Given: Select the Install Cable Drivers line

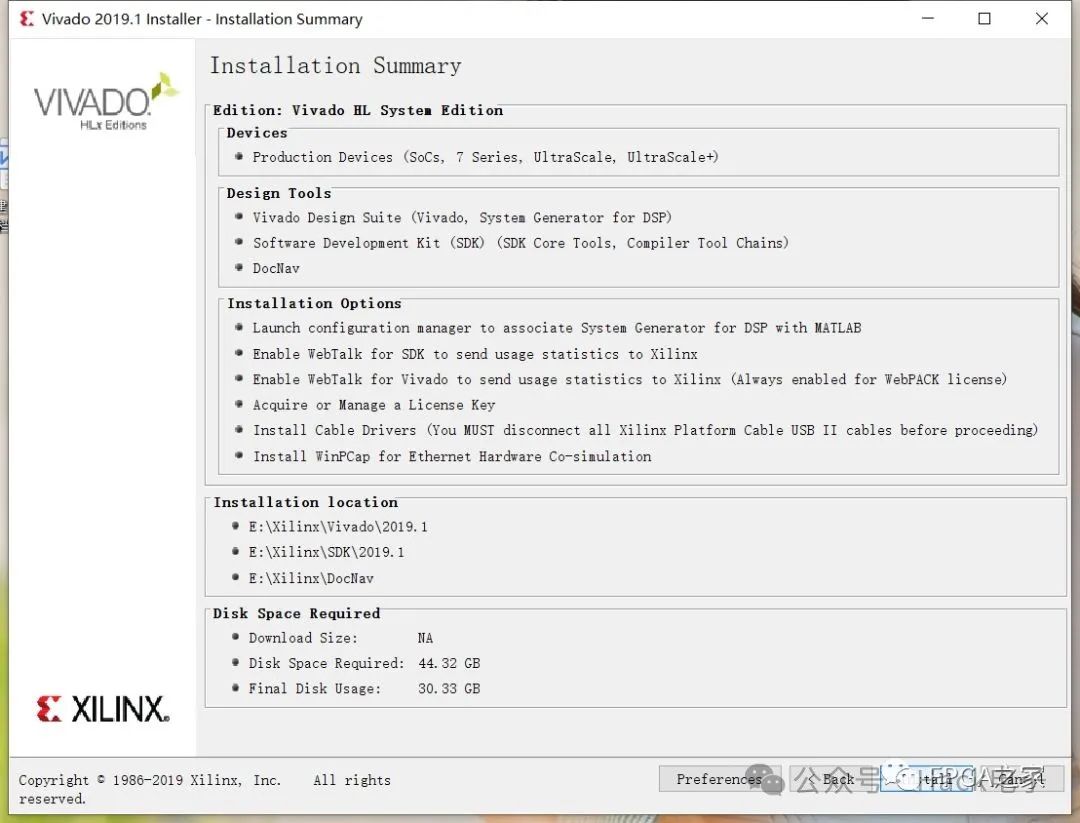Looking at the screenshot, I should pyautogui.click(x=645, y=430).
